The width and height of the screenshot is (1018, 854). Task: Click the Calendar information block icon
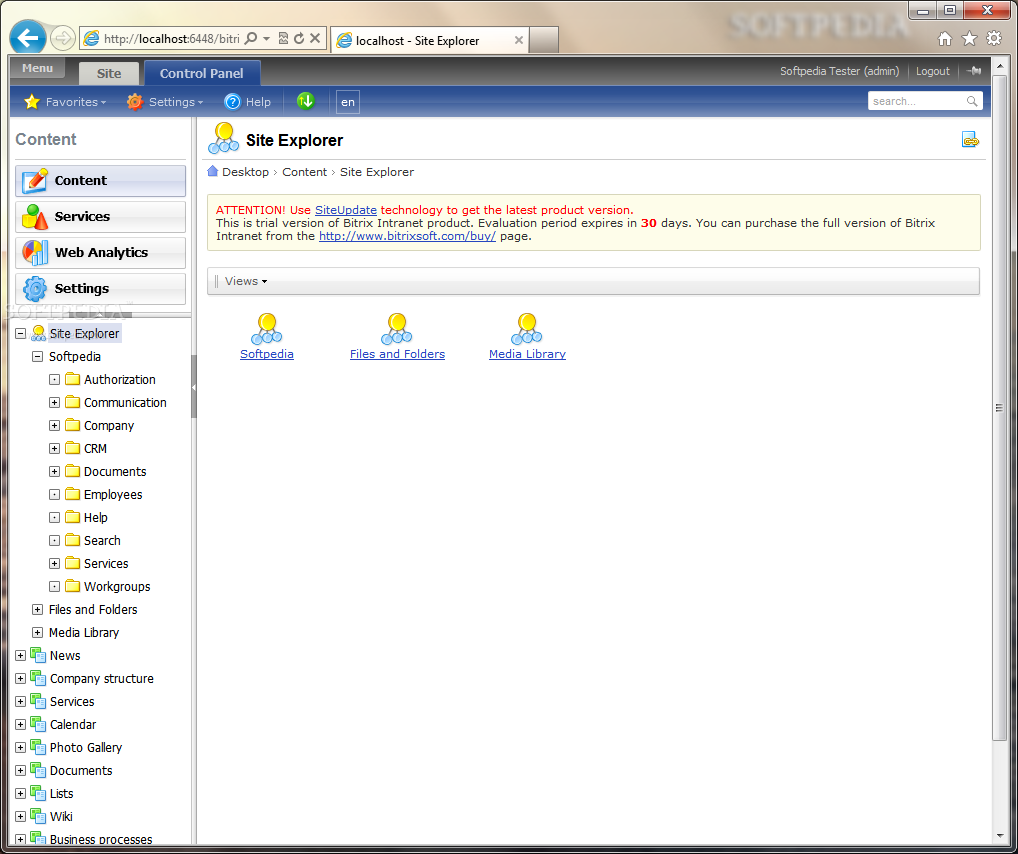[38, 723]
